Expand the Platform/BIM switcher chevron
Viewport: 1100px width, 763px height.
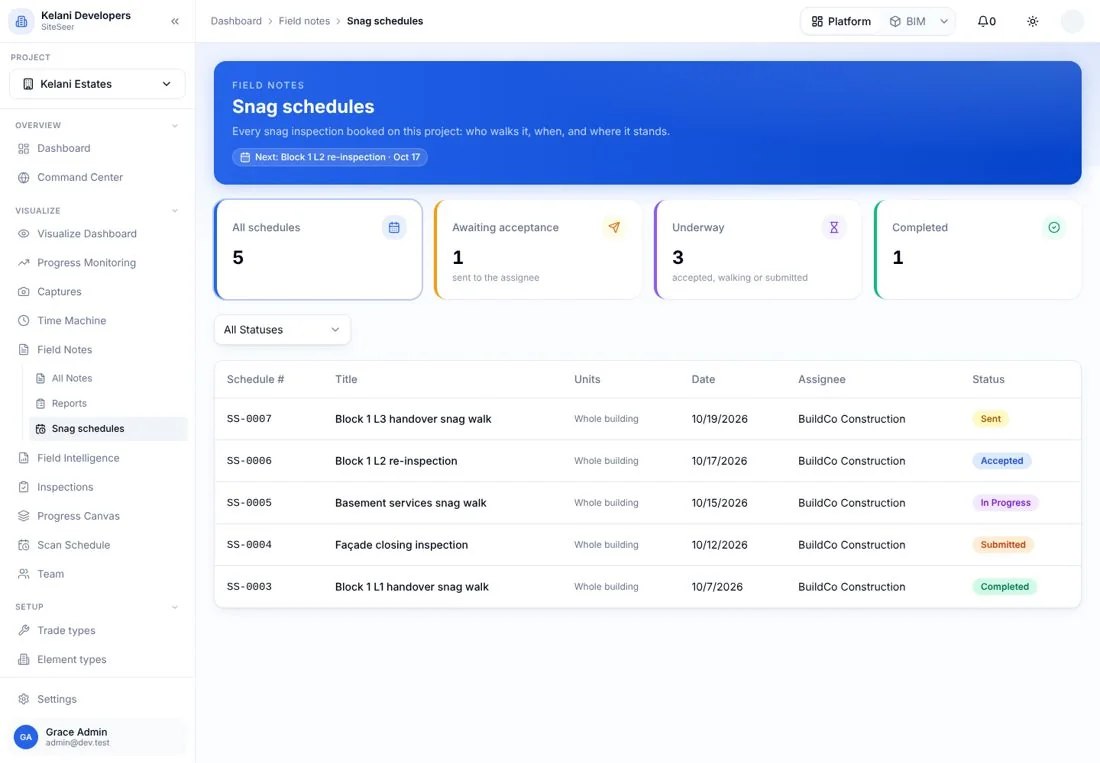[944, 21]
